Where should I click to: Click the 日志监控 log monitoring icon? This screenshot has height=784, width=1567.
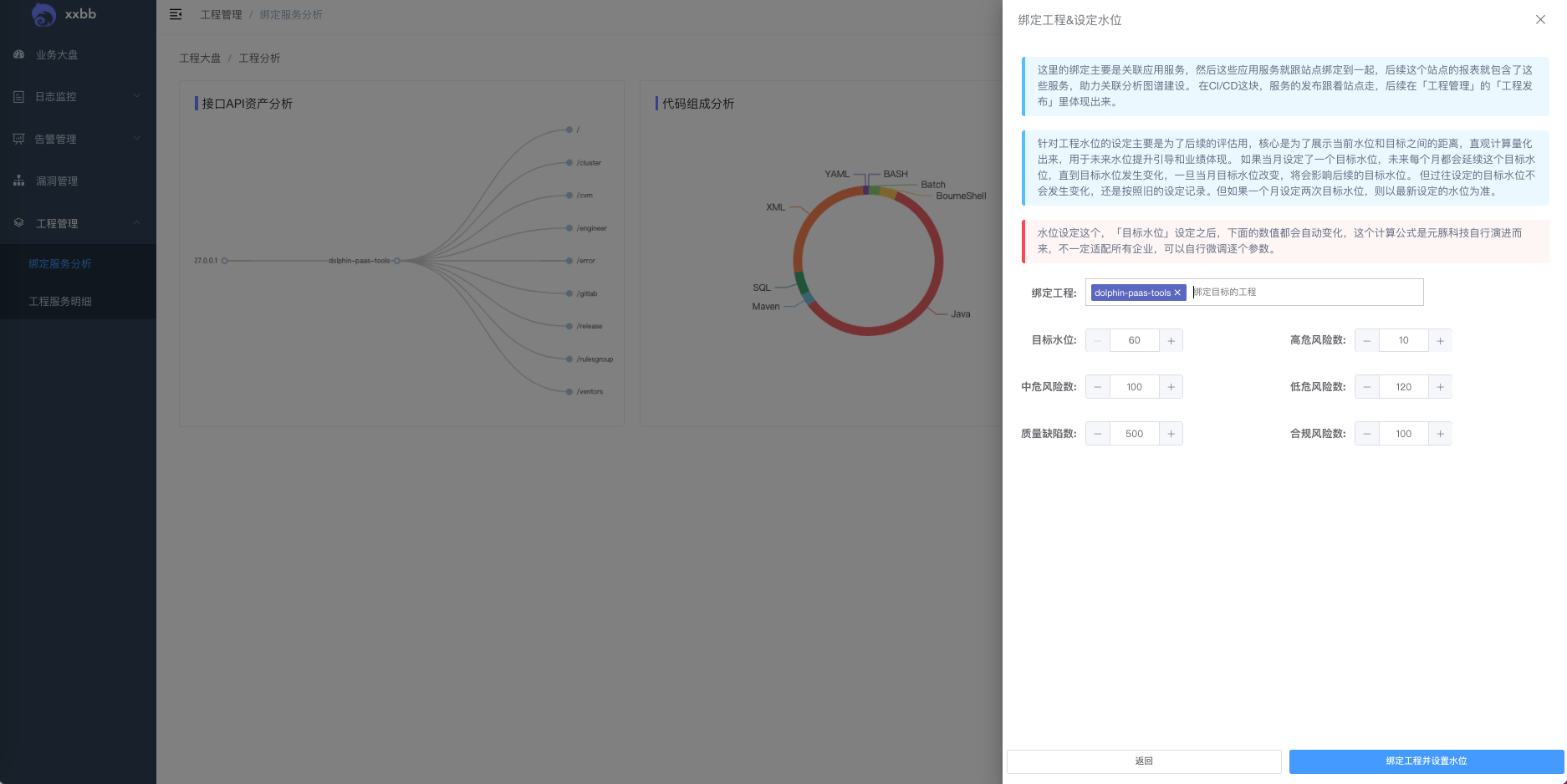pyautogui.click(x=18, y=96)
